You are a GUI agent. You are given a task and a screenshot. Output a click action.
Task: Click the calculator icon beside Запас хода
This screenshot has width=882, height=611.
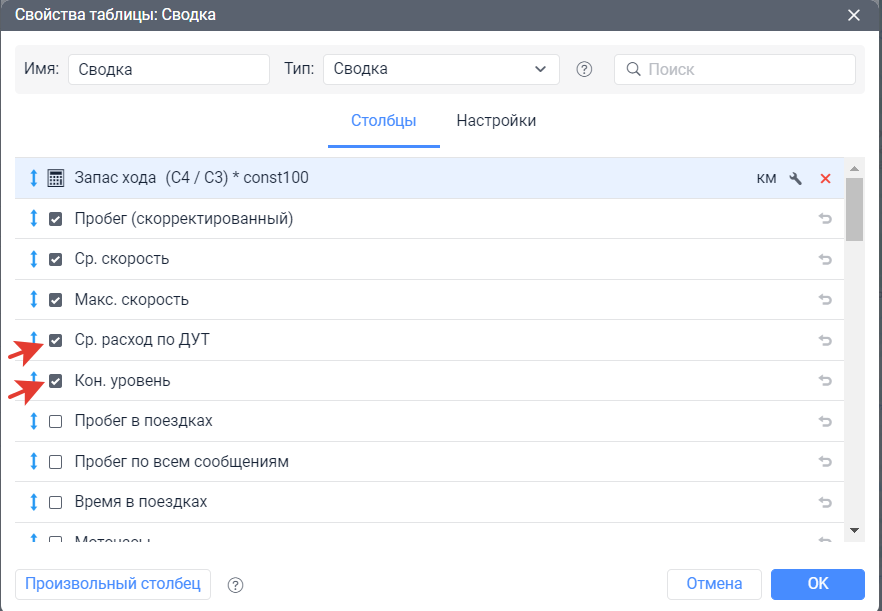[56, 178]
